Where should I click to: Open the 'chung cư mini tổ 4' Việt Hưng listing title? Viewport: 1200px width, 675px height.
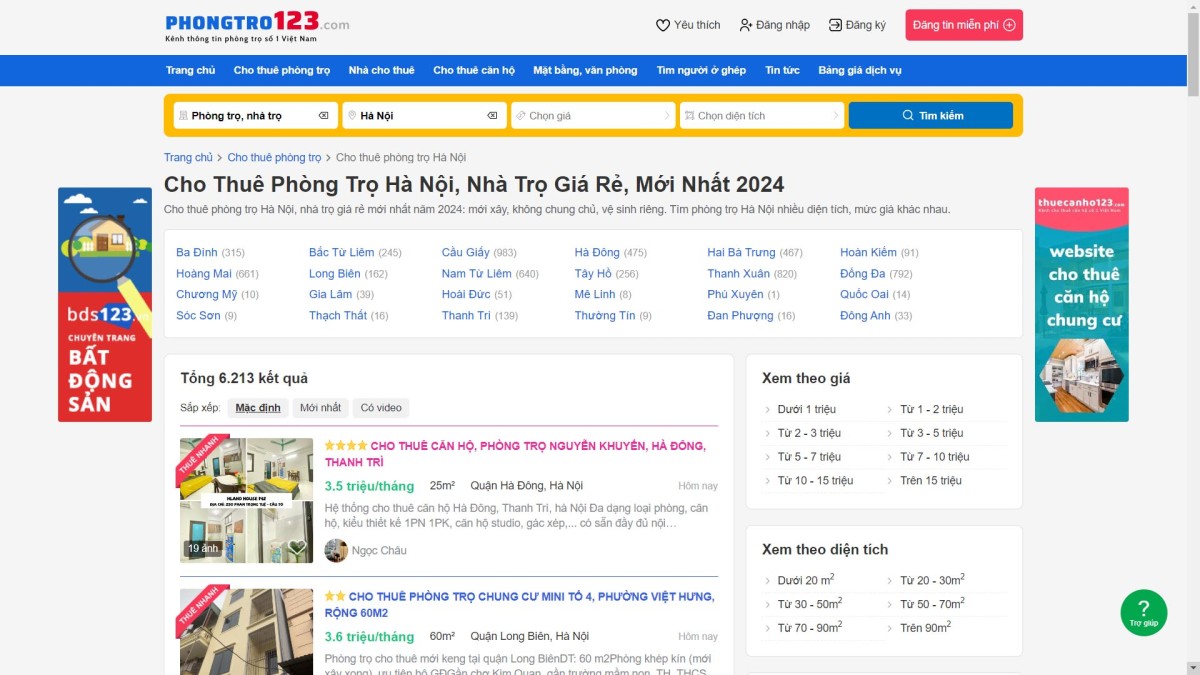coord(520,605)
